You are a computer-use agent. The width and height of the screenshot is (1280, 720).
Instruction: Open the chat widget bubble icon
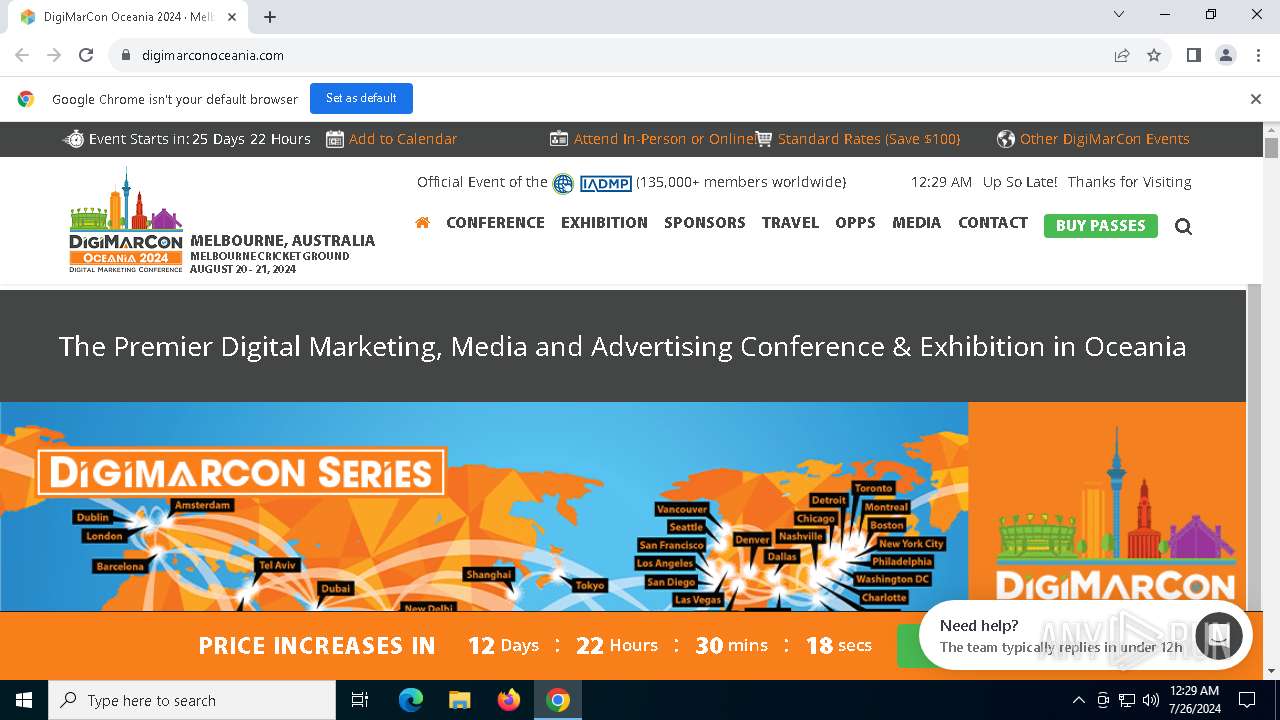1218,635
